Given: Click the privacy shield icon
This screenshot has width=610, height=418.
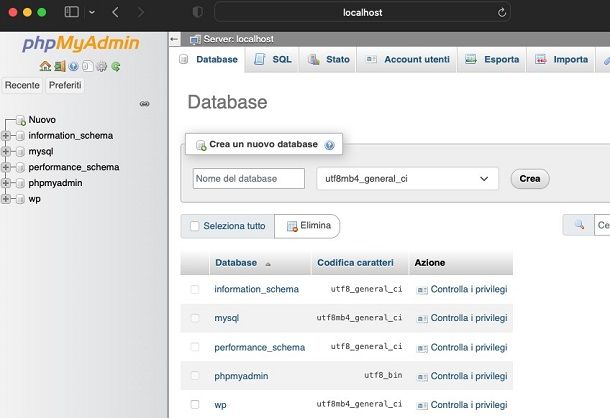Looking at the screenshot, I should [198, 12].
